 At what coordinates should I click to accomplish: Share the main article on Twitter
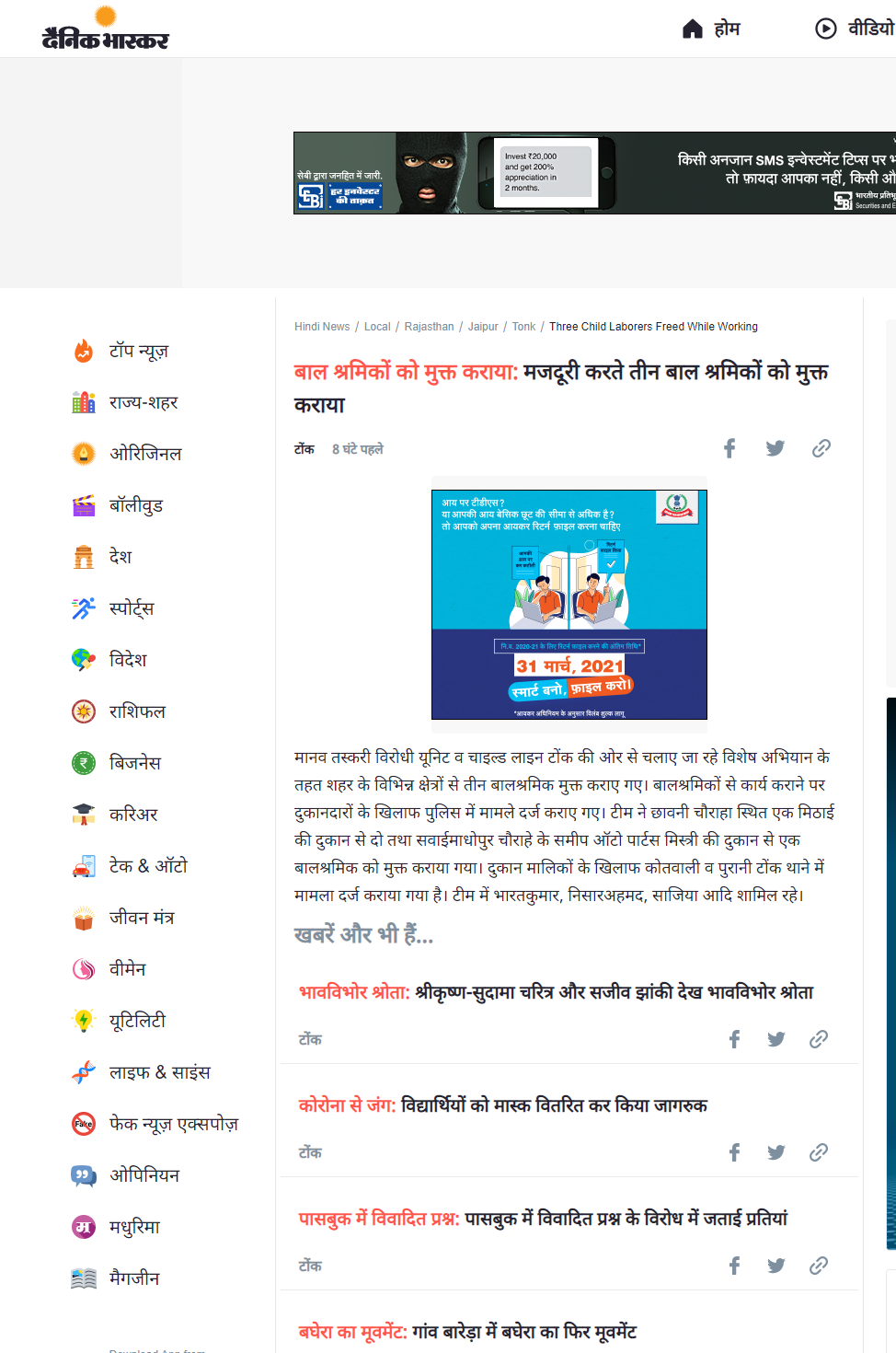[775, 448]
